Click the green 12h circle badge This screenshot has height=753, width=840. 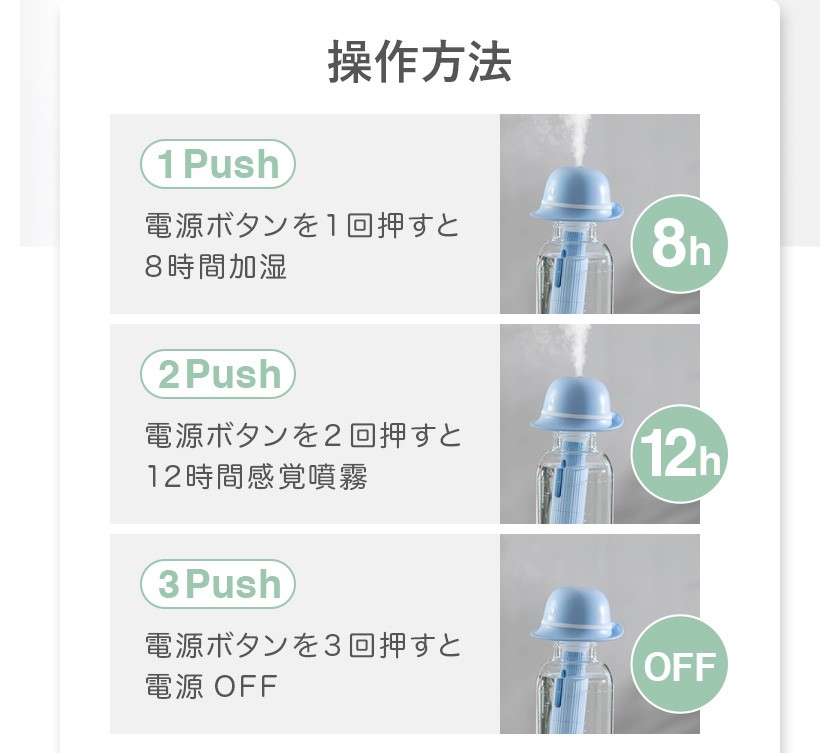coord(679,454)
